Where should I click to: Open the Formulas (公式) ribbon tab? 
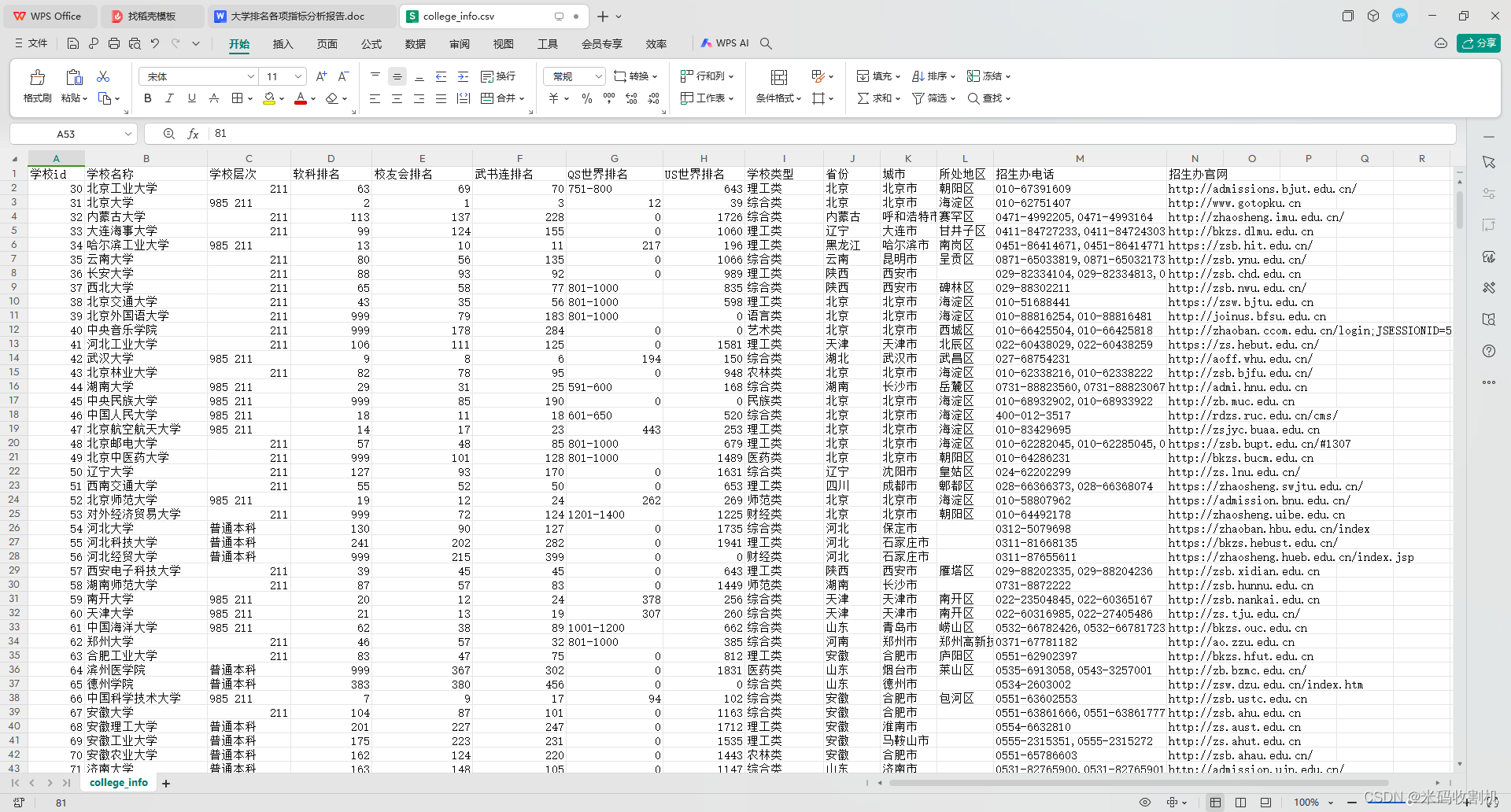pyautogui.click(x=371, y=44)
